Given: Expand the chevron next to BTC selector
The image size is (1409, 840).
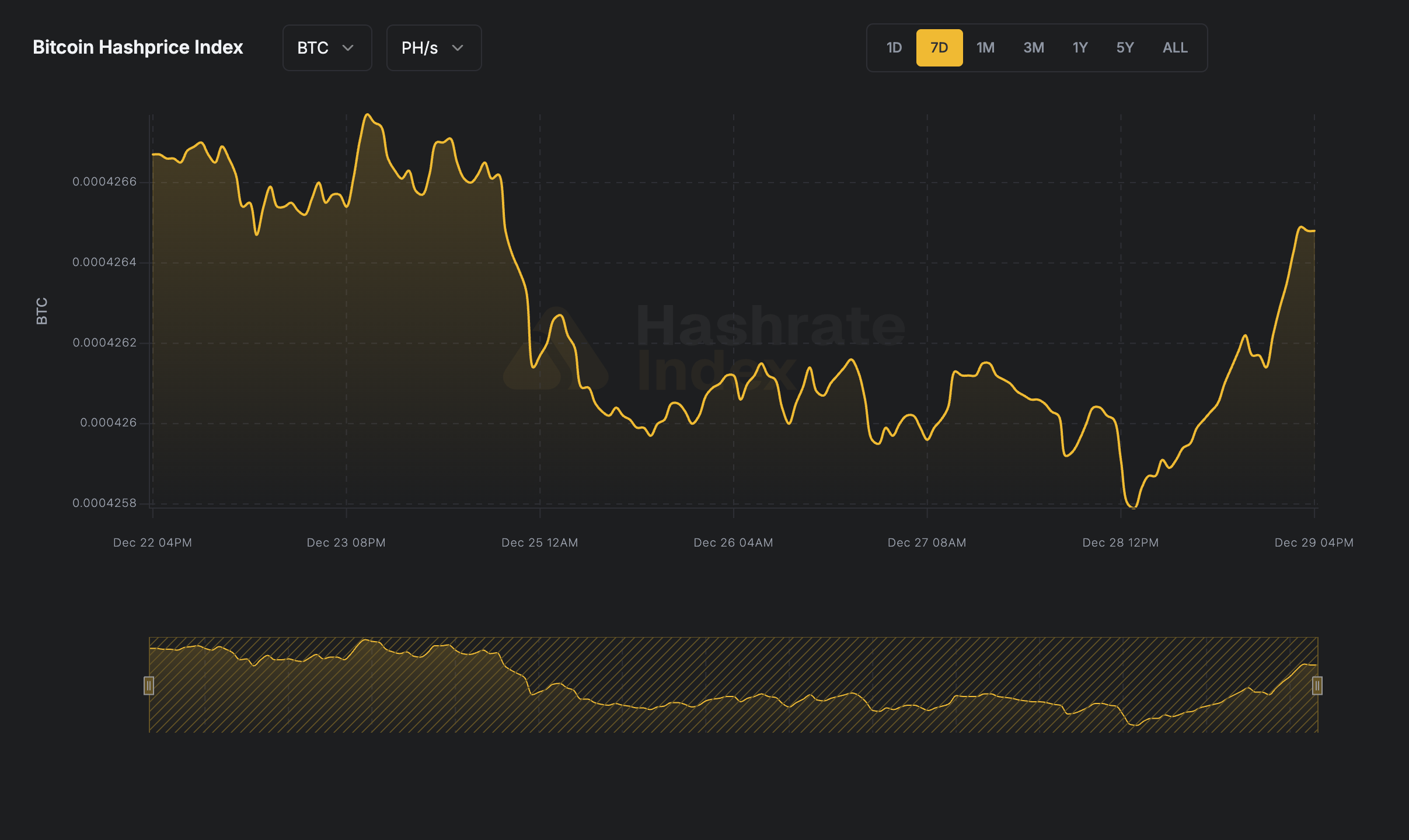Looking at the screenshot, I should point(348,49).
